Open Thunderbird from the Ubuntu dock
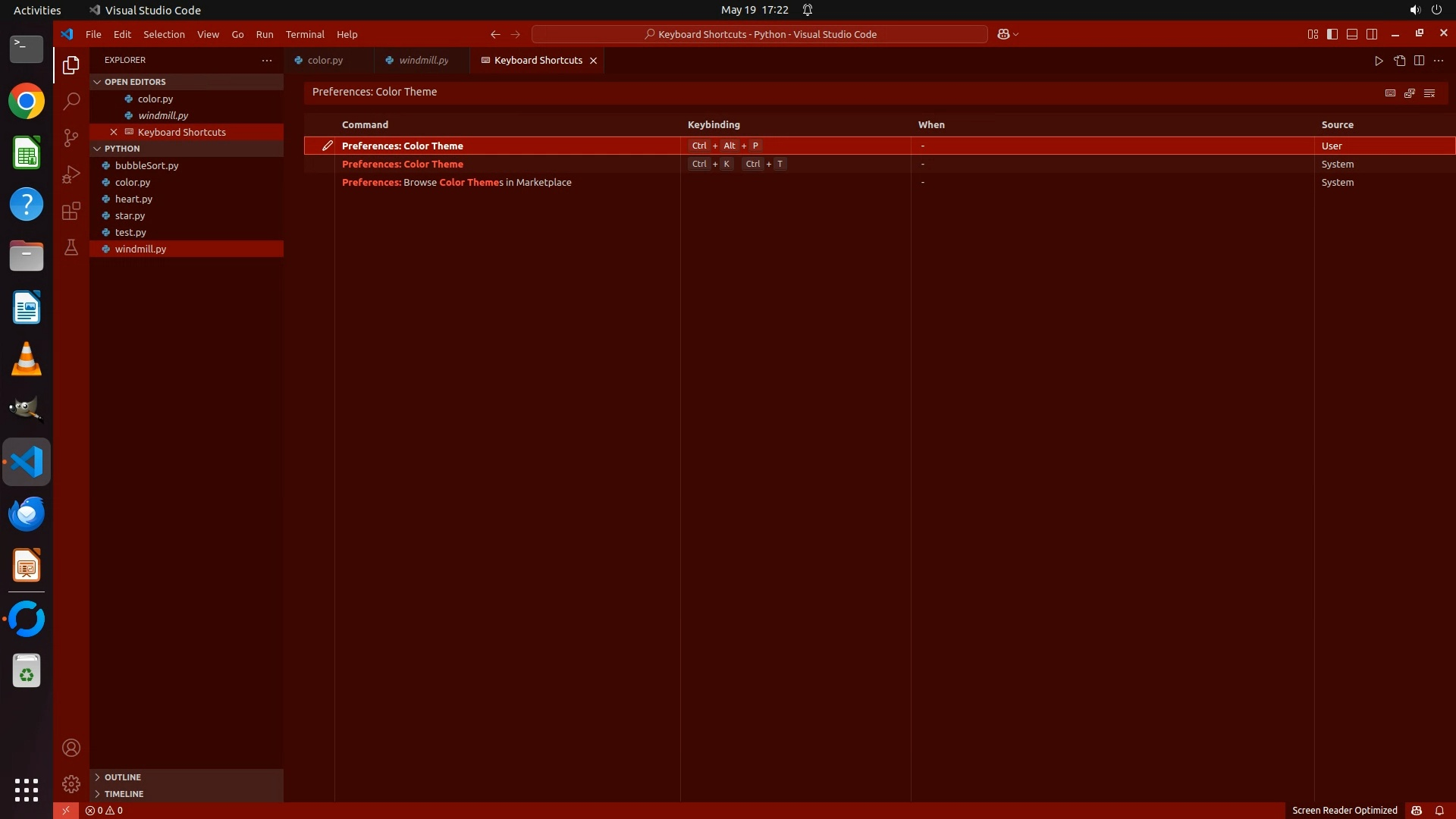1456x819 pixels. (27, 514)
